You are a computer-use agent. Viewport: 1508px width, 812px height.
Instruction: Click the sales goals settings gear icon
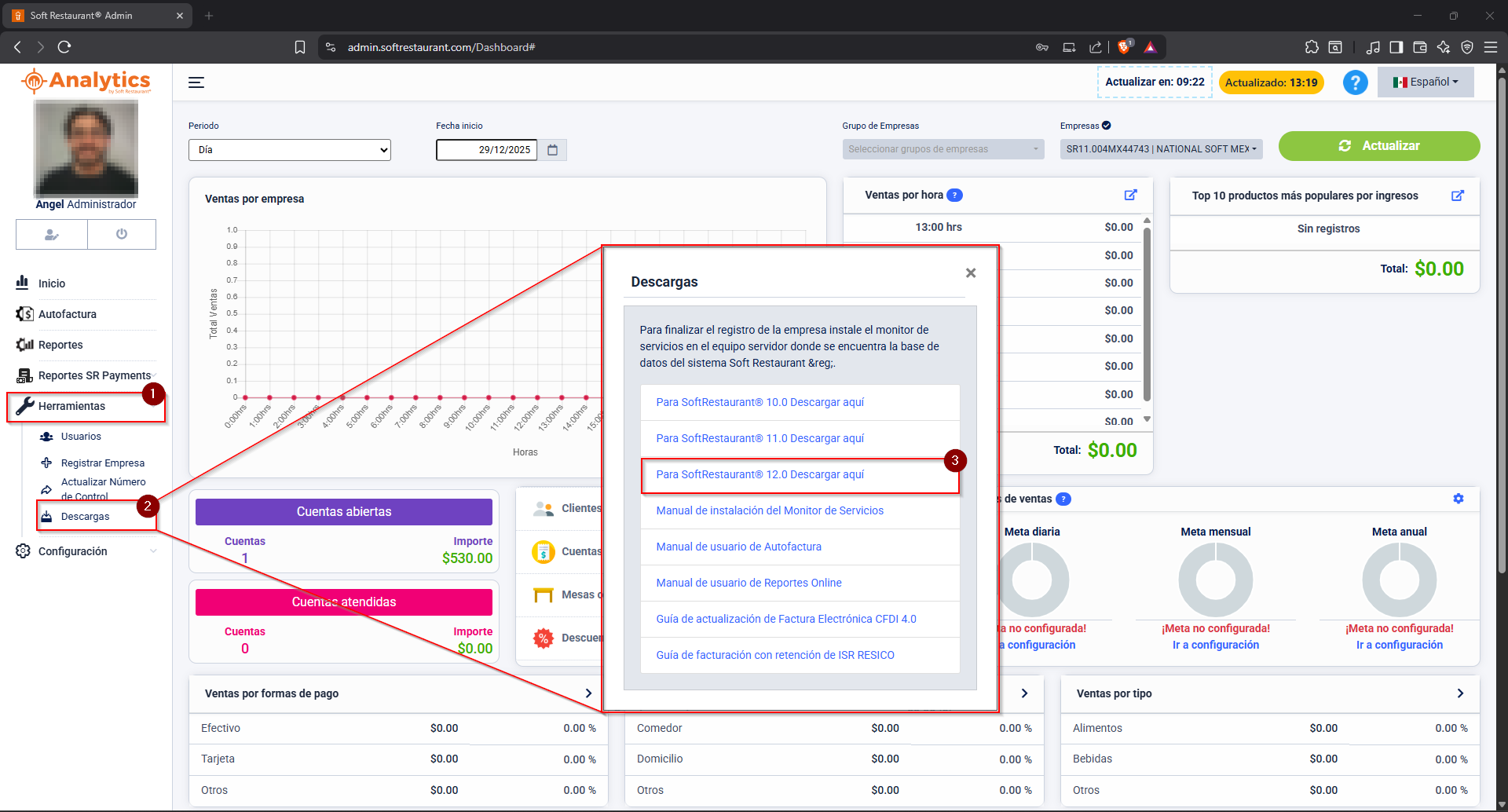pyautogui.click(x=1459, y=499)
